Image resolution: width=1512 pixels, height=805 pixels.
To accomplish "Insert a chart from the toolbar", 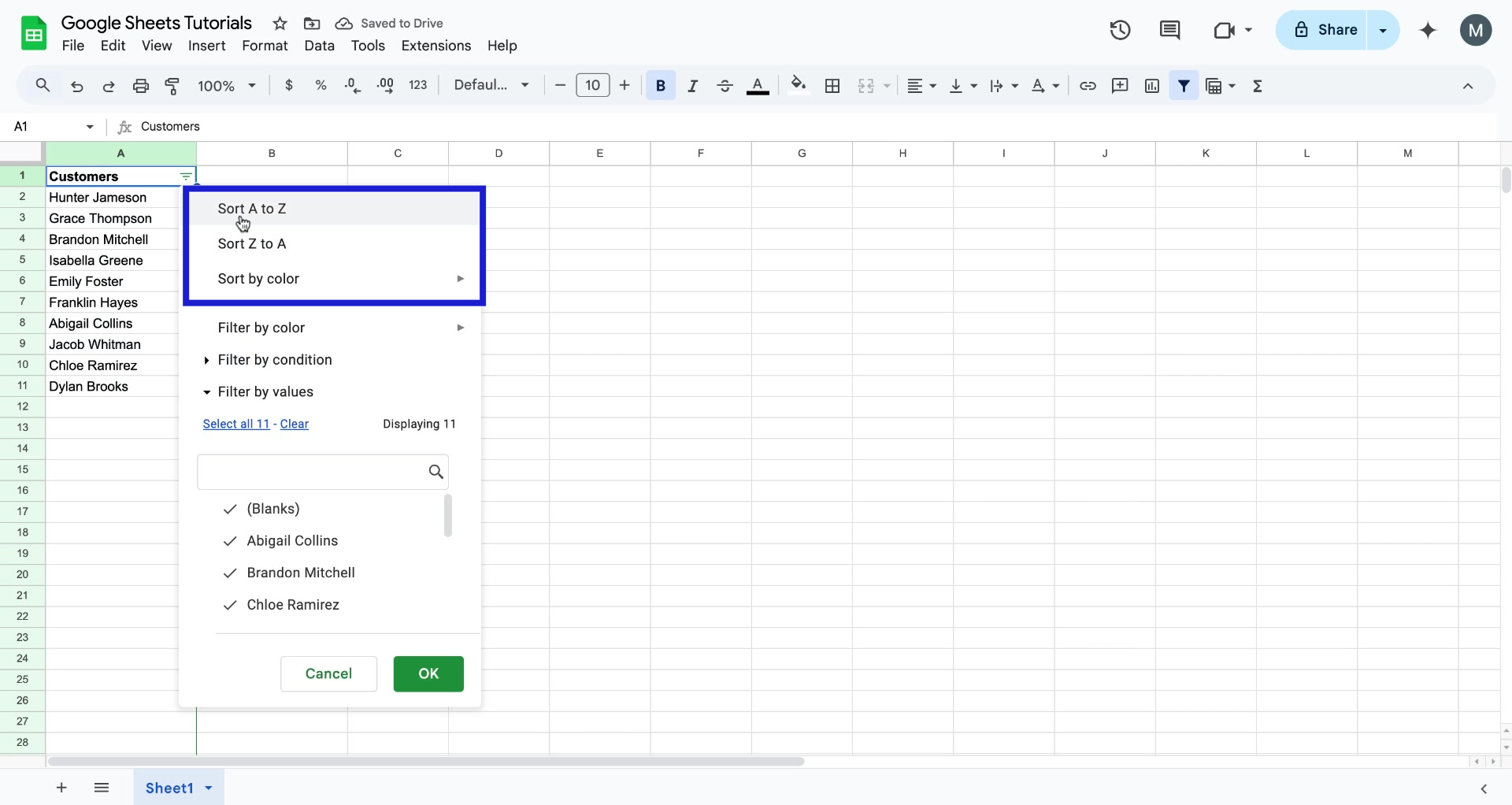I will coord(1151,86).
